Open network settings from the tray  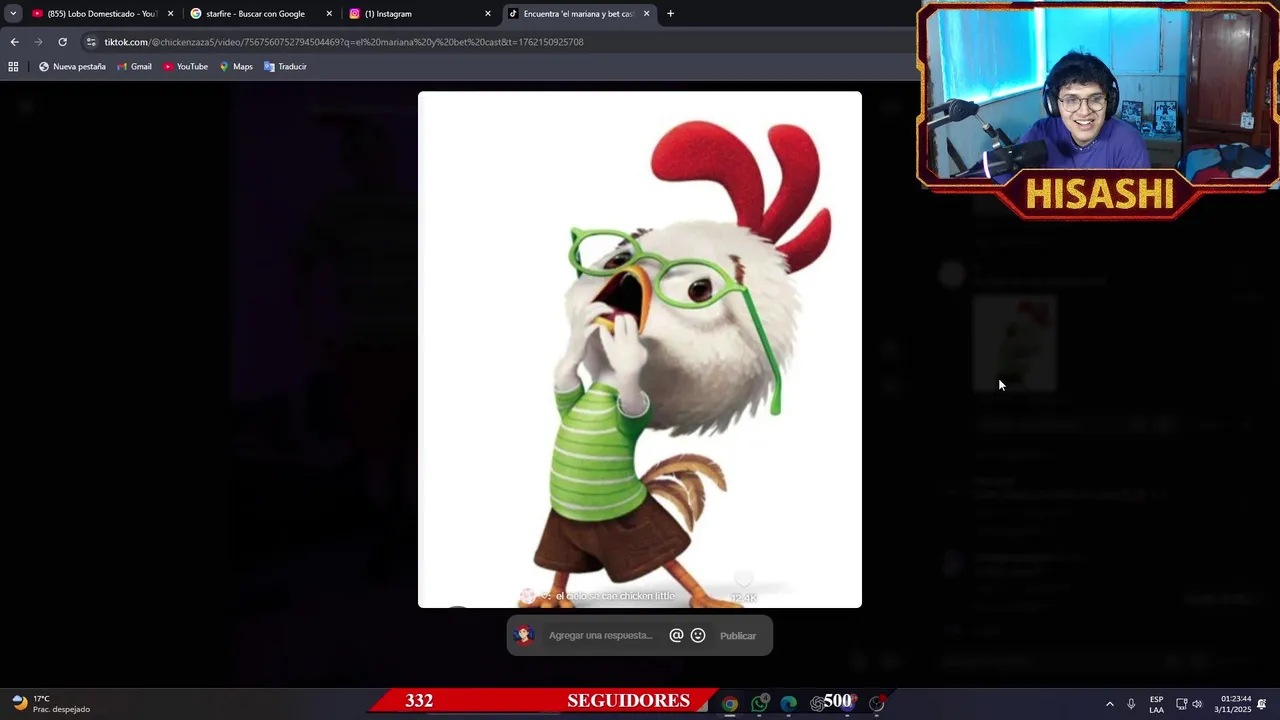[1181, 704]
